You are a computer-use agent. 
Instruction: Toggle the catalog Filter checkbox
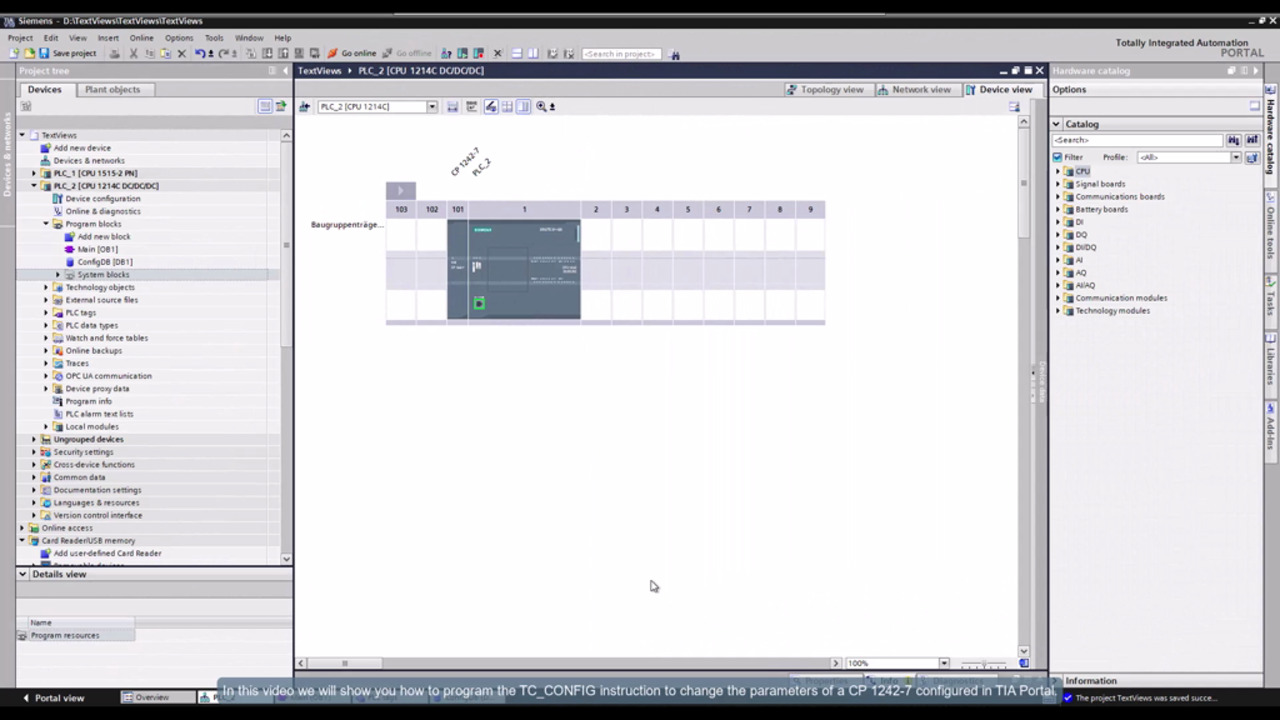[1058, 157]
